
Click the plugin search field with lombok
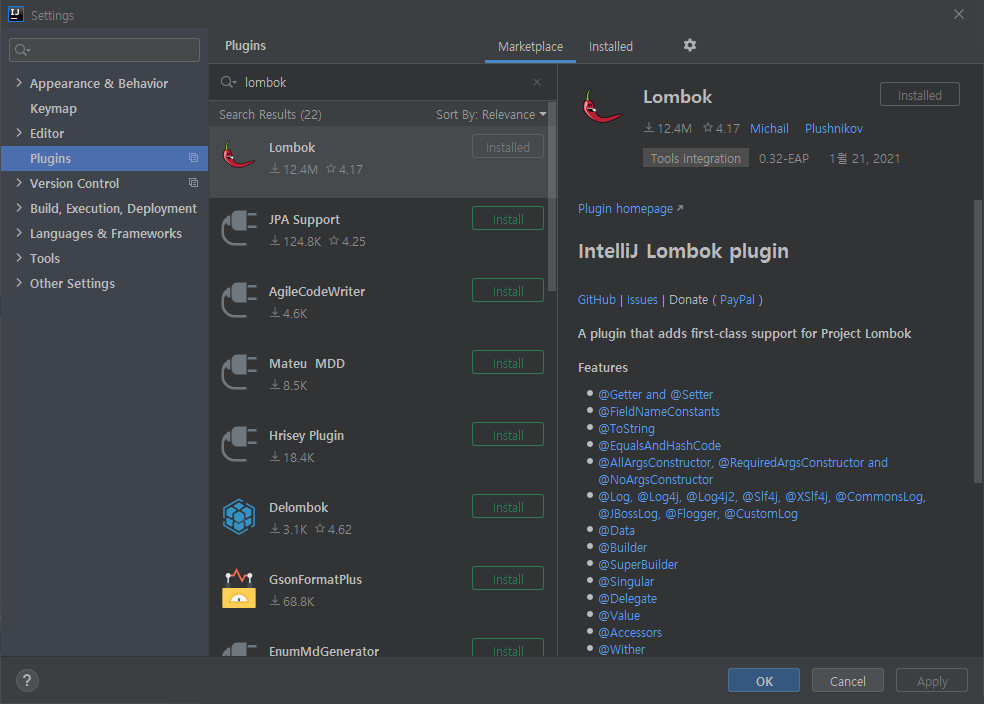tap(382, 82)
